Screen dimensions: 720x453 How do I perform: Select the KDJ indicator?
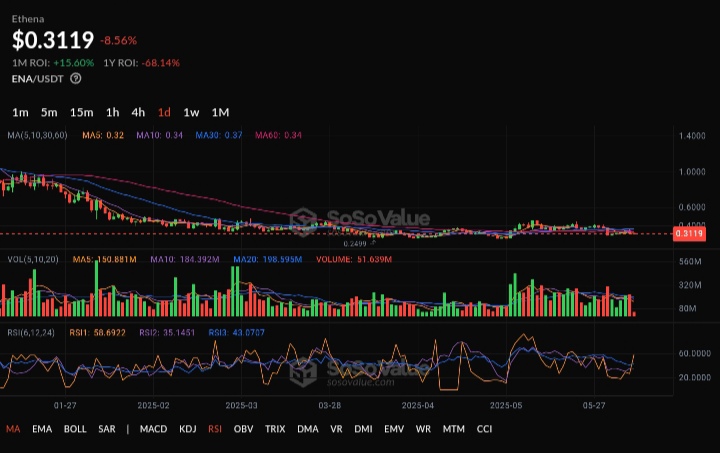(187, 429)
